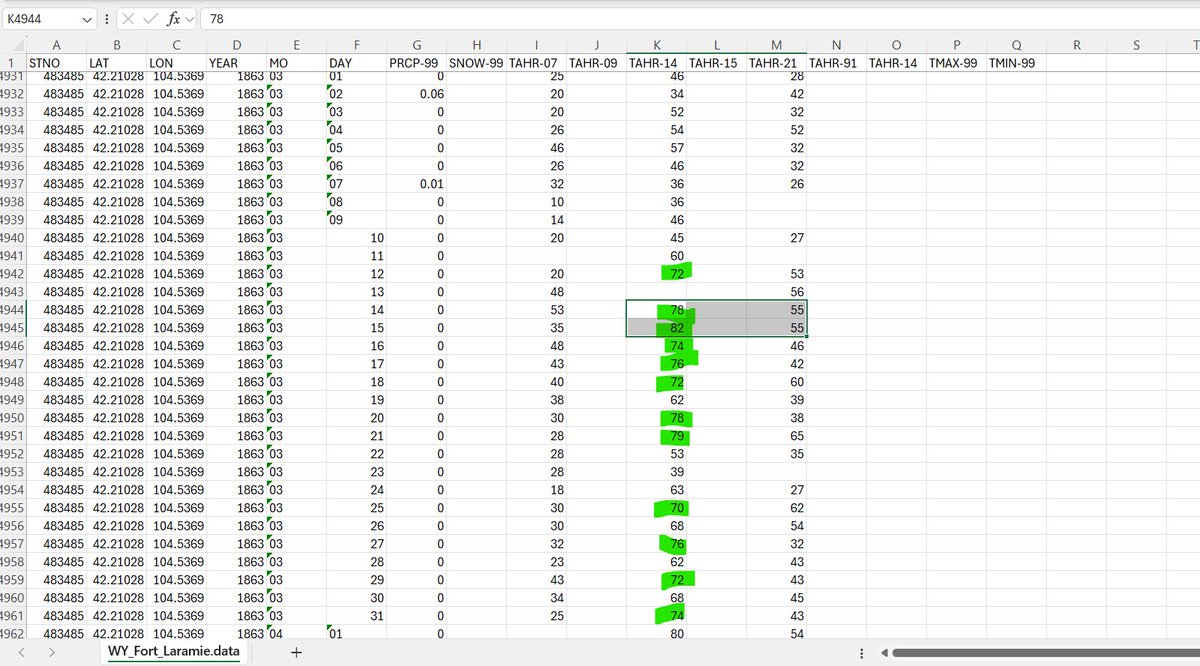
Task: Click the LON header cell
Action: (x=176, y=63)
